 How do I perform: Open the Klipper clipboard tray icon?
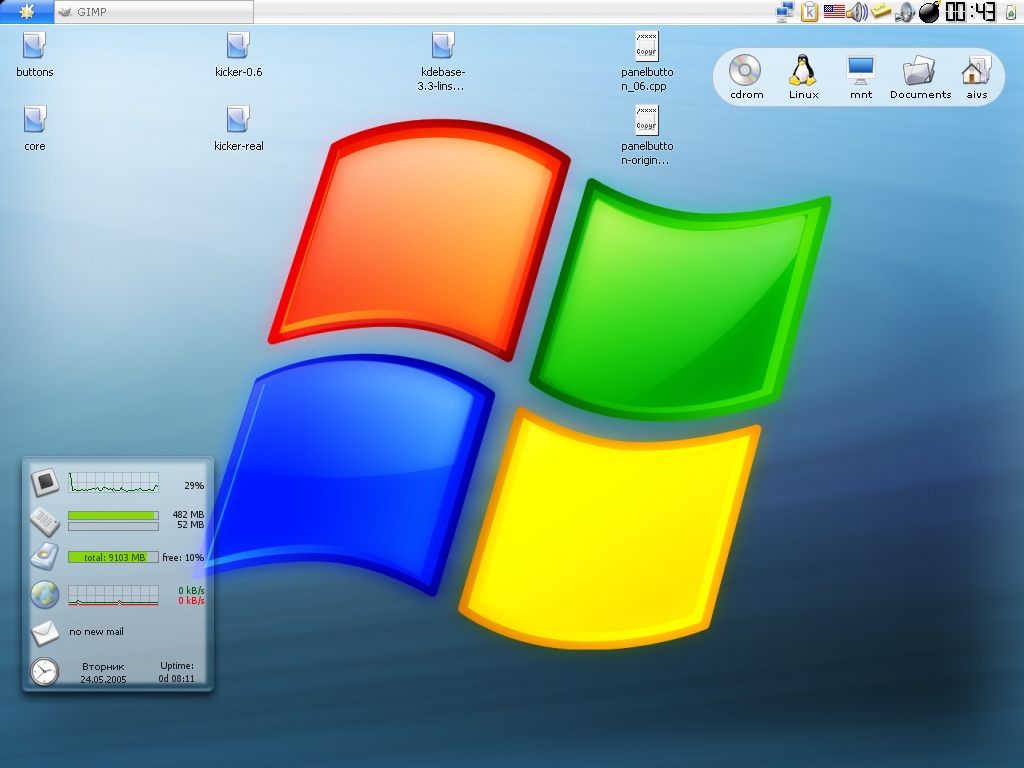click(809, 12)
